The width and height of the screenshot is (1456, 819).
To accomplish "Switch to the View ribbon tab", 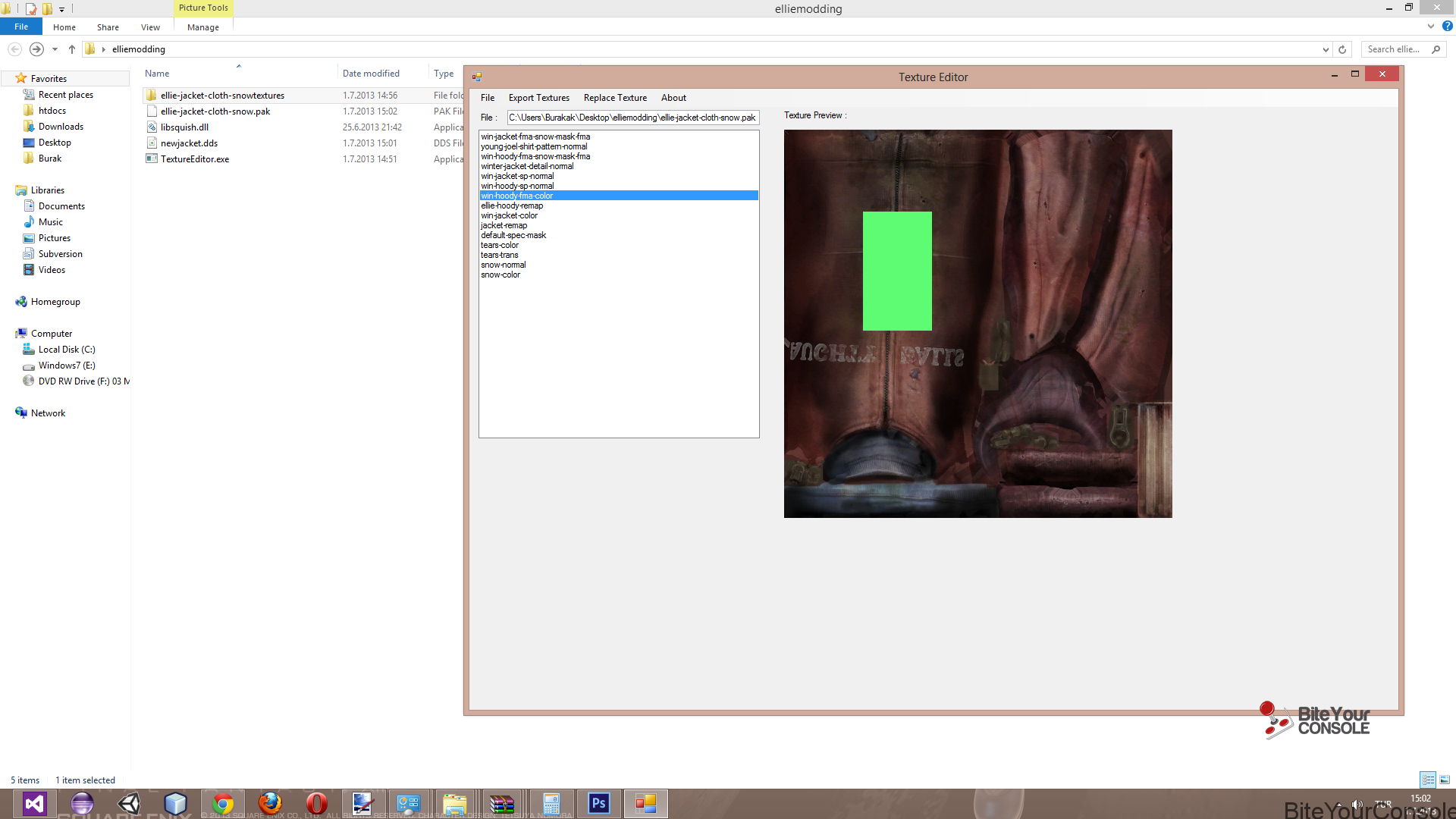I will pos(150,27).
